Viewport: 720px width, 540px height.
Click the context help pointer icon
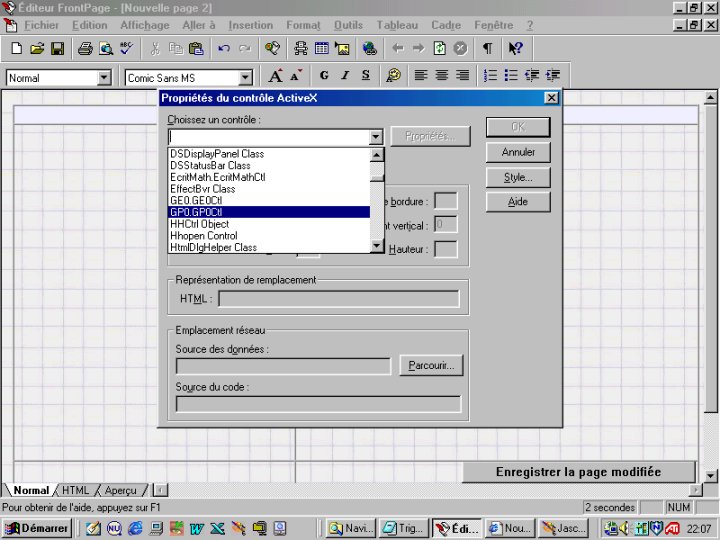[516, 48]
